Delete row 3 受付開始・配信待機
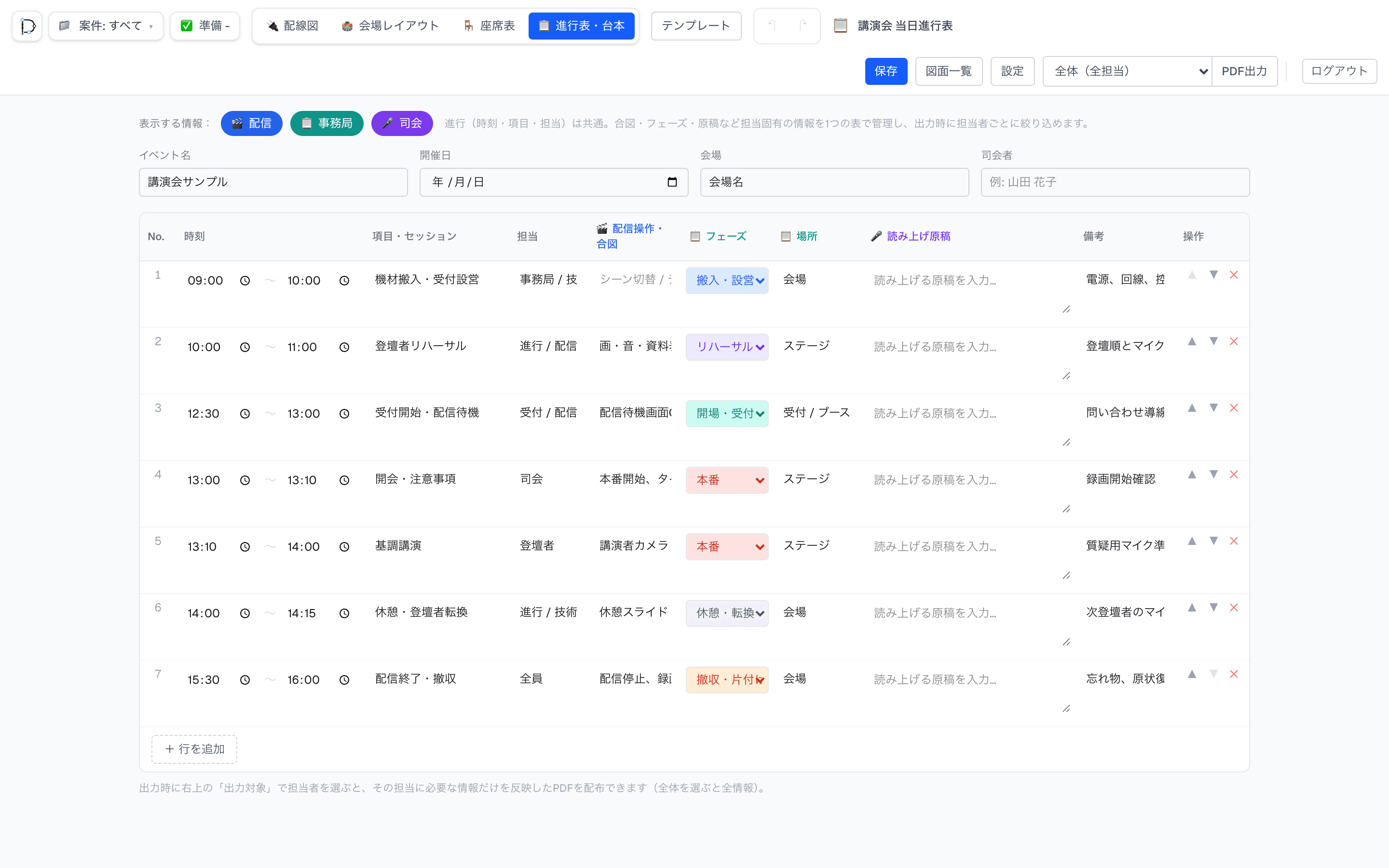The image size is (1389, 868). (1234, 408)
